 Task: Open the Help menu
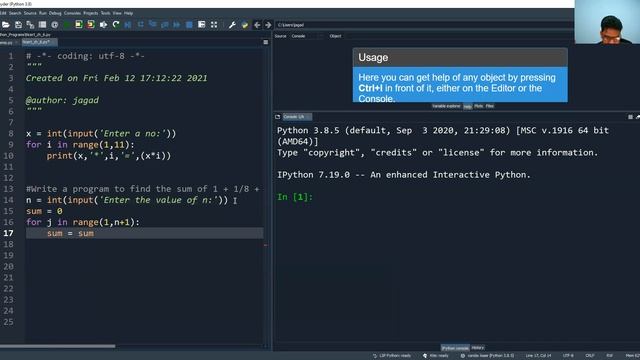click(x=129, y=13)
